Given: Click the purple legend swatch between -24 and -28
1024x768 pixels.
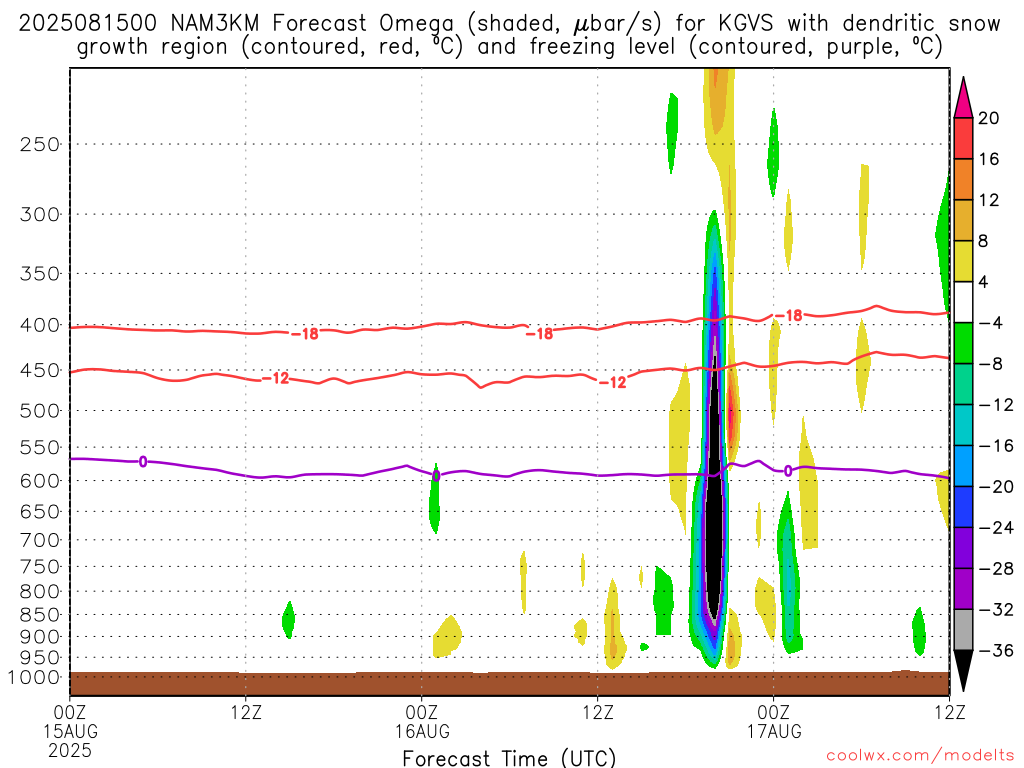Looking at the screenshot, I should coord(963,548).
